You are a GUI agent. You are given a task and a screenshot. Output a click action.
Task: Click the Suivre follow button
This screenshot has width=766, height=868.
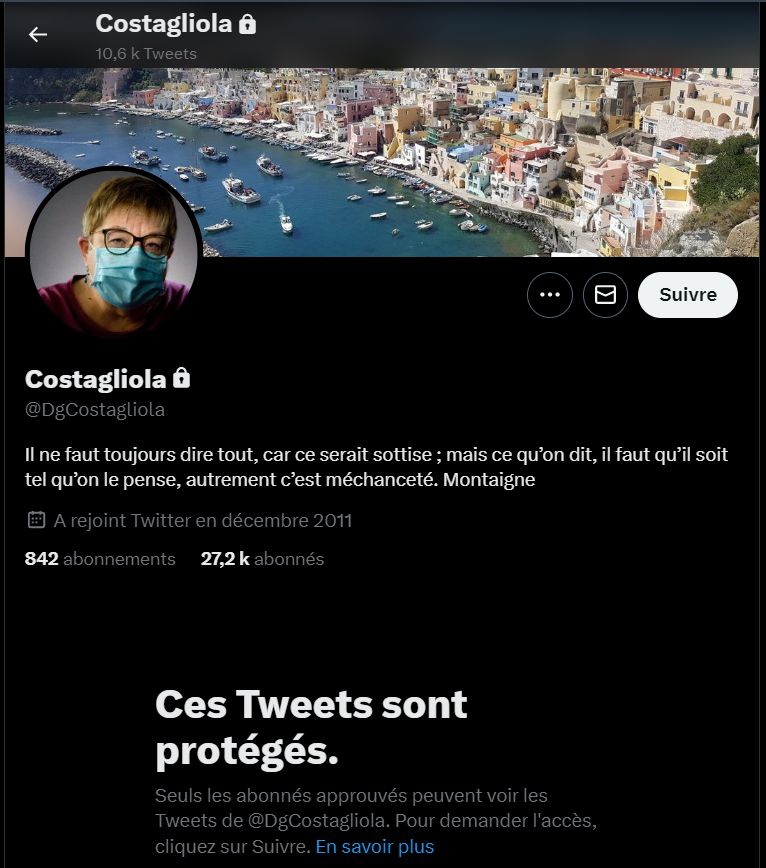687,294
